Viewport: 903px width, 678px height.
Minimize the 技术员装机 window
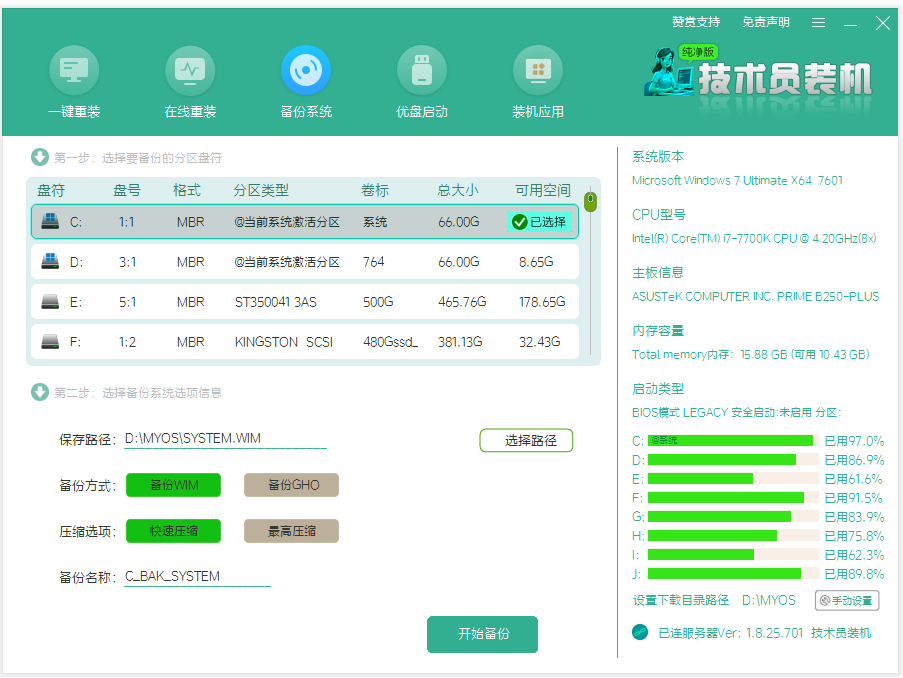(x=851, y=24)
